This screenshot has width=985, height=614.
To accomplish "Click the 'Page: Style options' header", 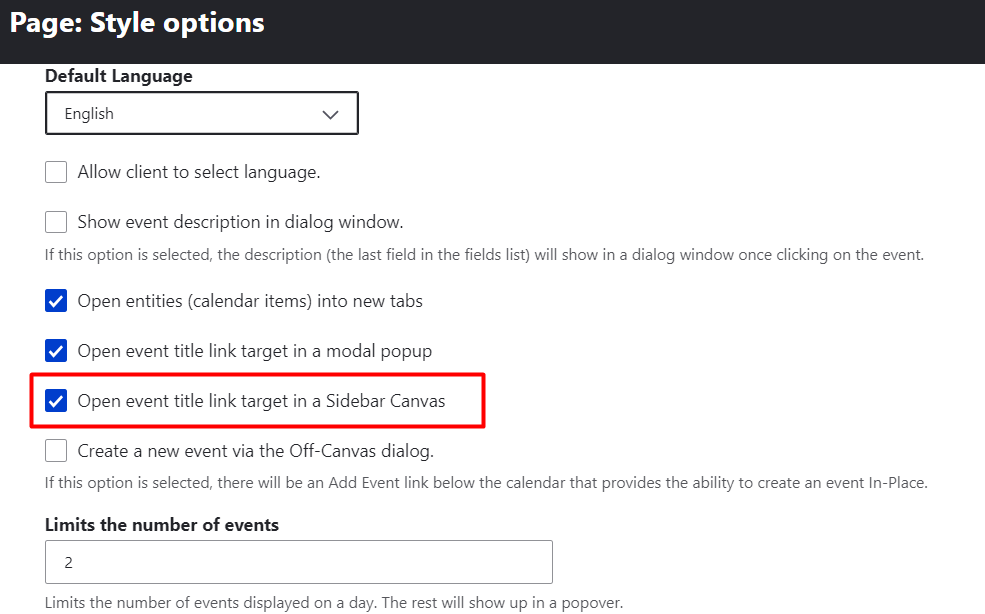I will pyautogui.click(x=137, y=22).
